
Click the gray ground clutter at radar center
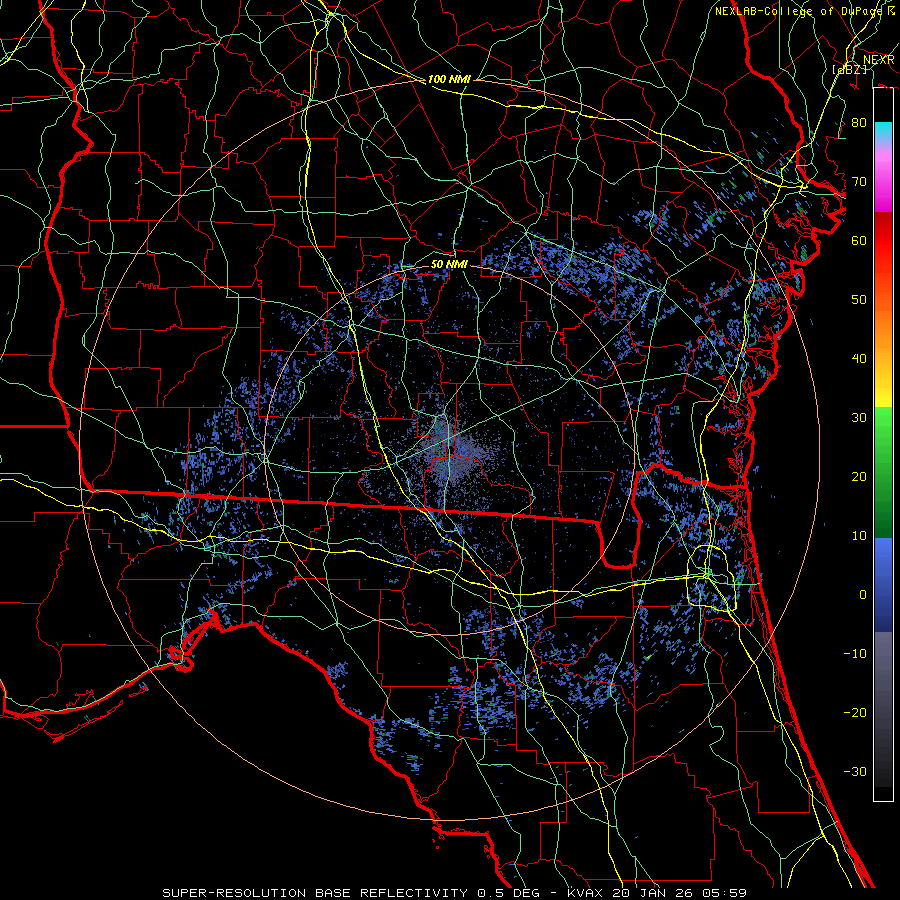point(452,453)
